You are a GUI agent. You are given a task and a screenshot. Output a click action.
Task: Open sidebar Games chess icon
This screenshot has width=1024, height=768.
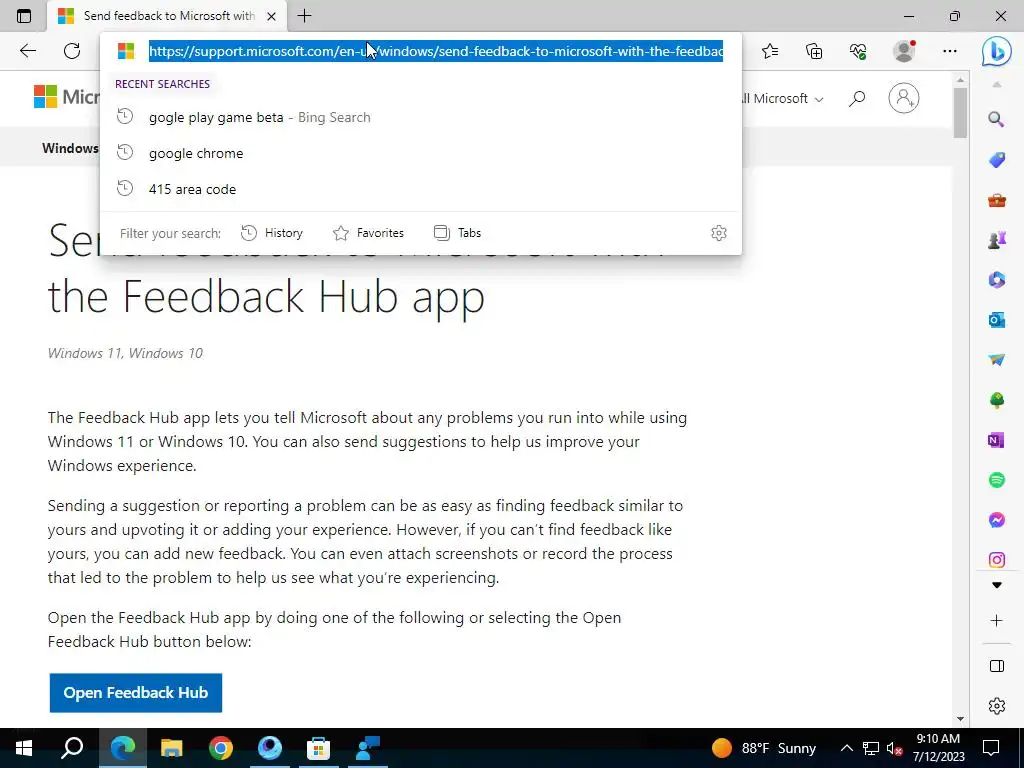(x=997, y=240)
